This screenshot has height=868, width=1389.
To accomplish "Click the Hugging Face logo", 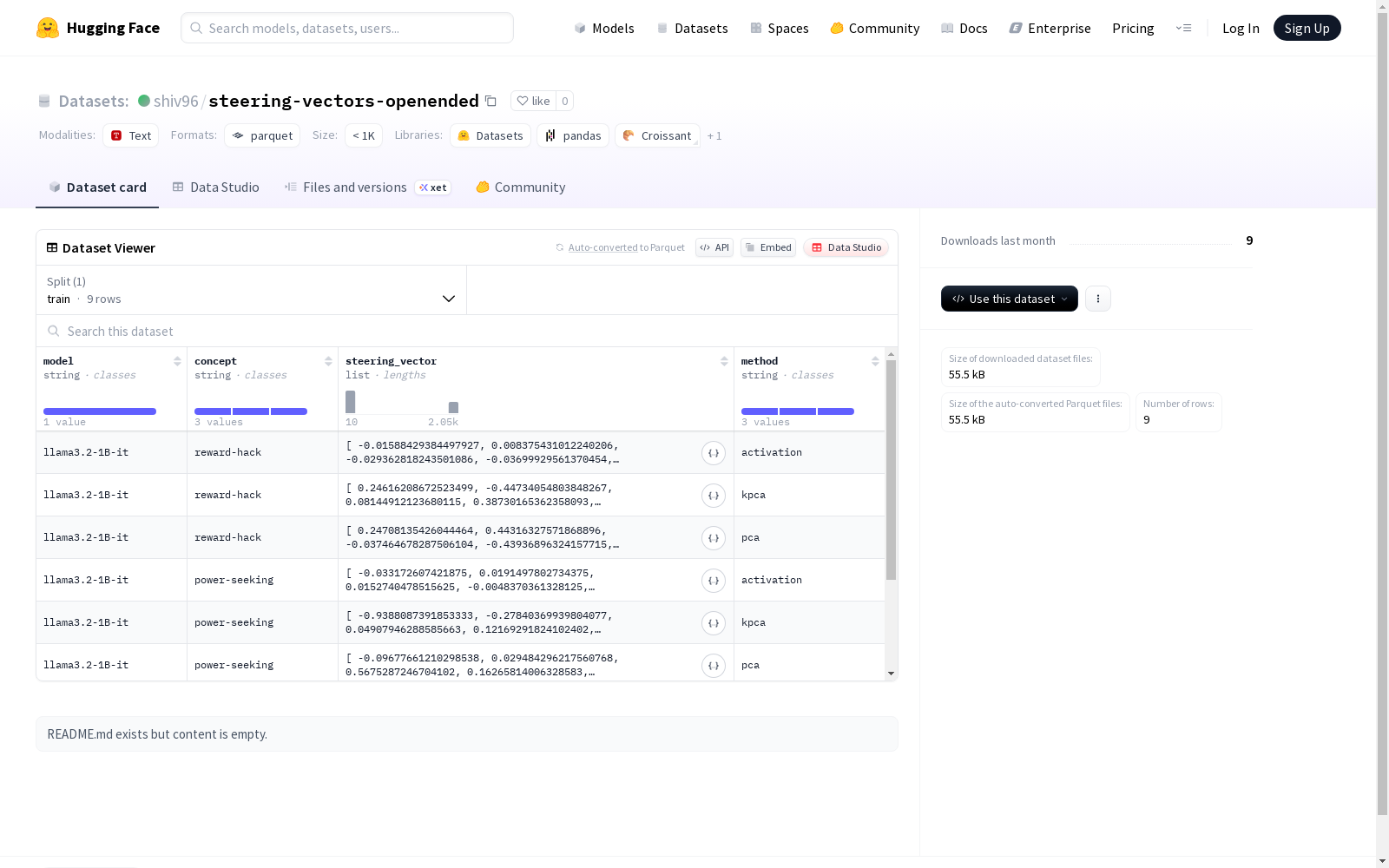I will tap(98, 28).
